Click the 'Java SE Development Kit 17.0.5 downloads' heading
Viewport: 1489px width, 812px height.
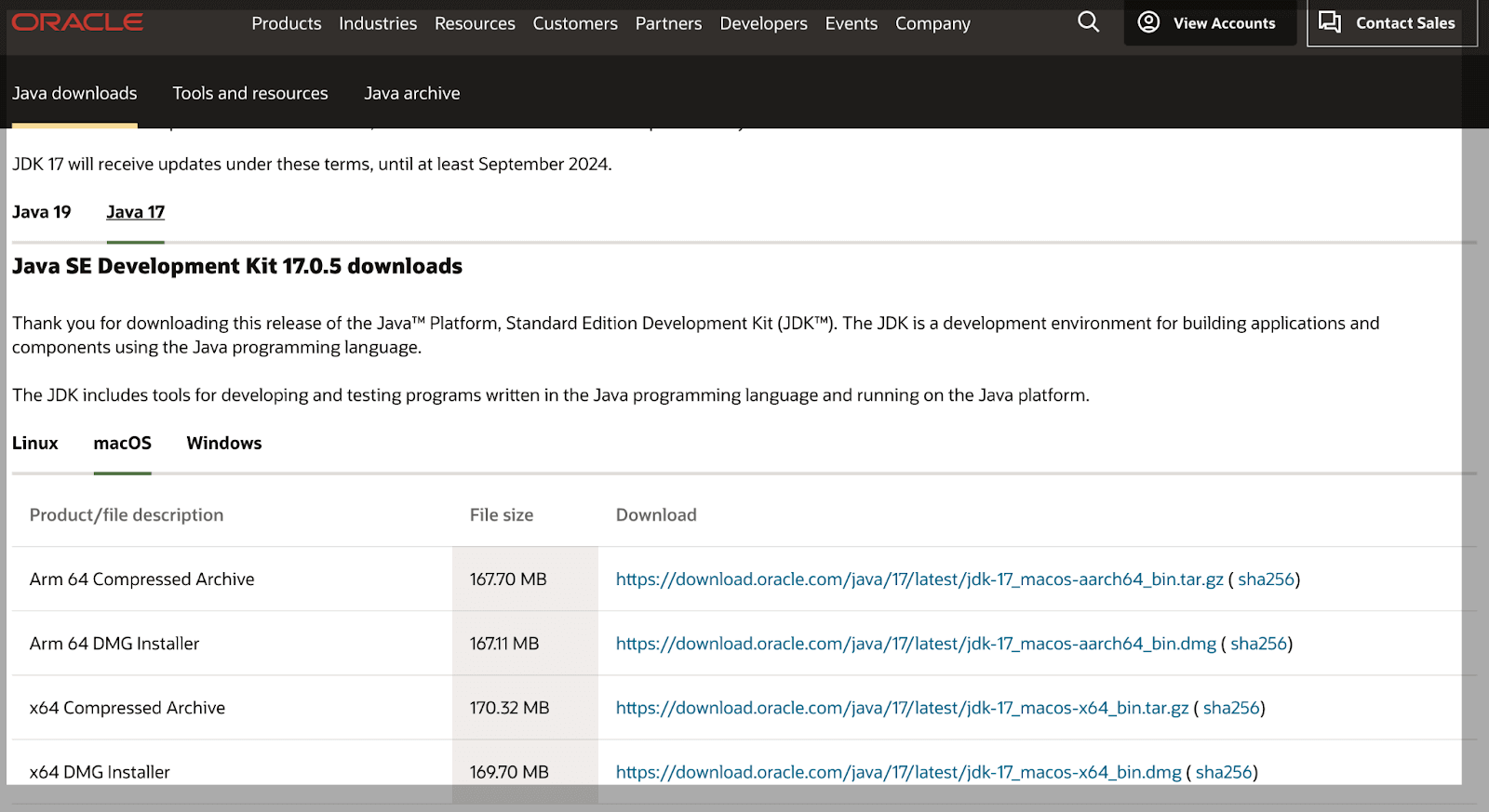click(x=237, y=266)
